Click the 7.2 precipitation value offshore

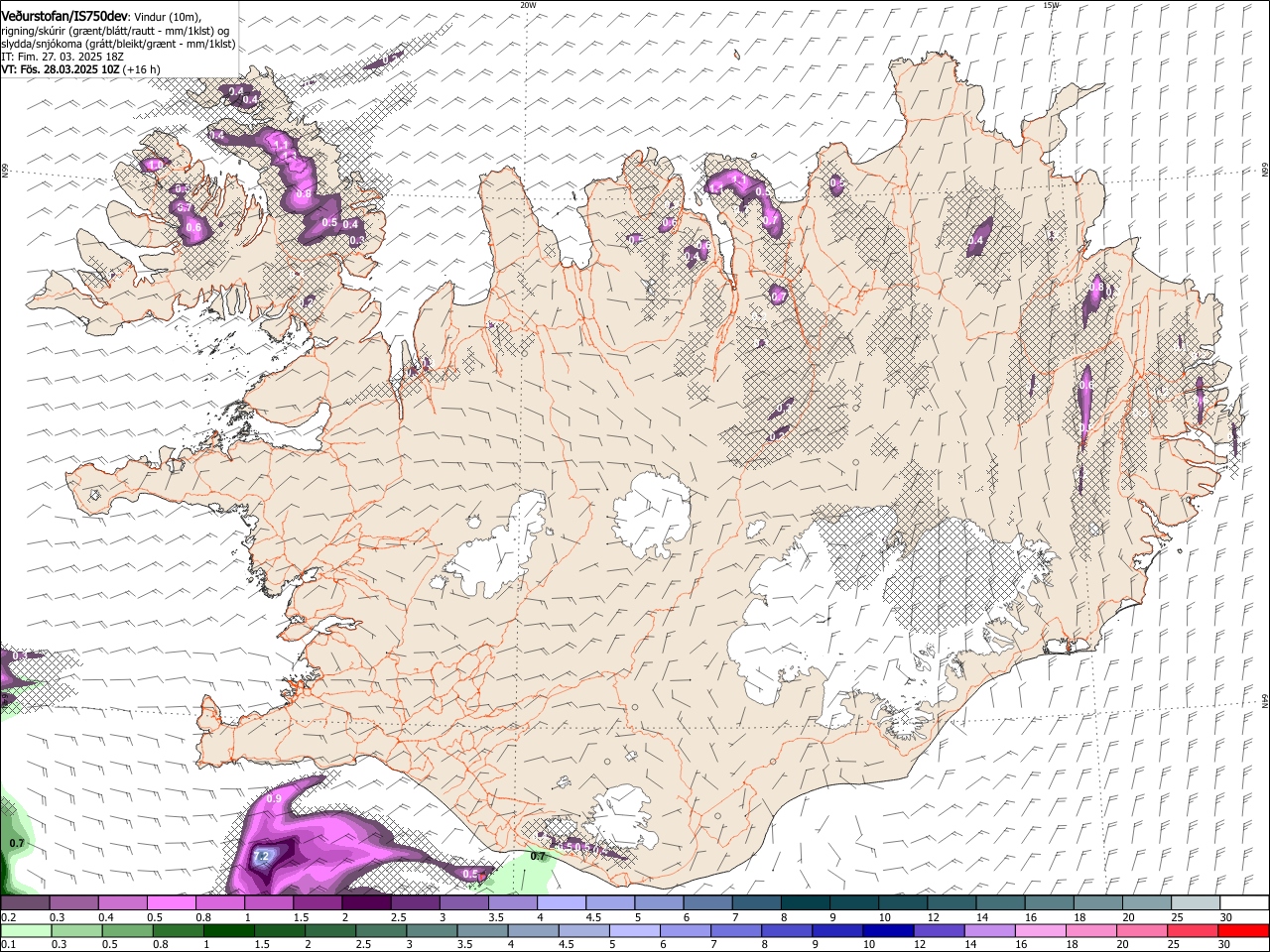pyautogui.click(x=262, y=856)
